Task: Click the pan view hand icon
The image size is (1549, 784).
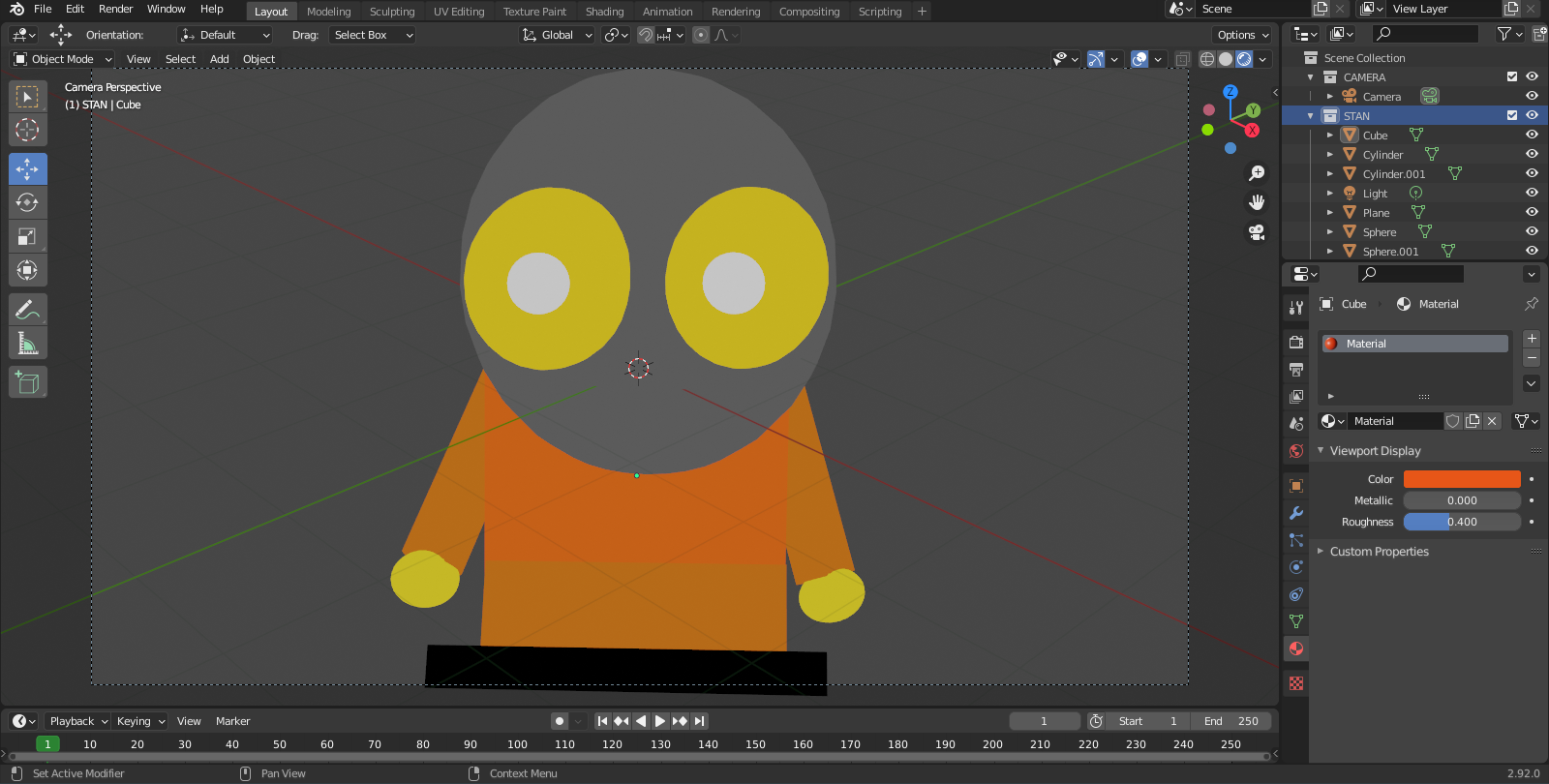Action: pyautogui.click(x=1257, y=202)
